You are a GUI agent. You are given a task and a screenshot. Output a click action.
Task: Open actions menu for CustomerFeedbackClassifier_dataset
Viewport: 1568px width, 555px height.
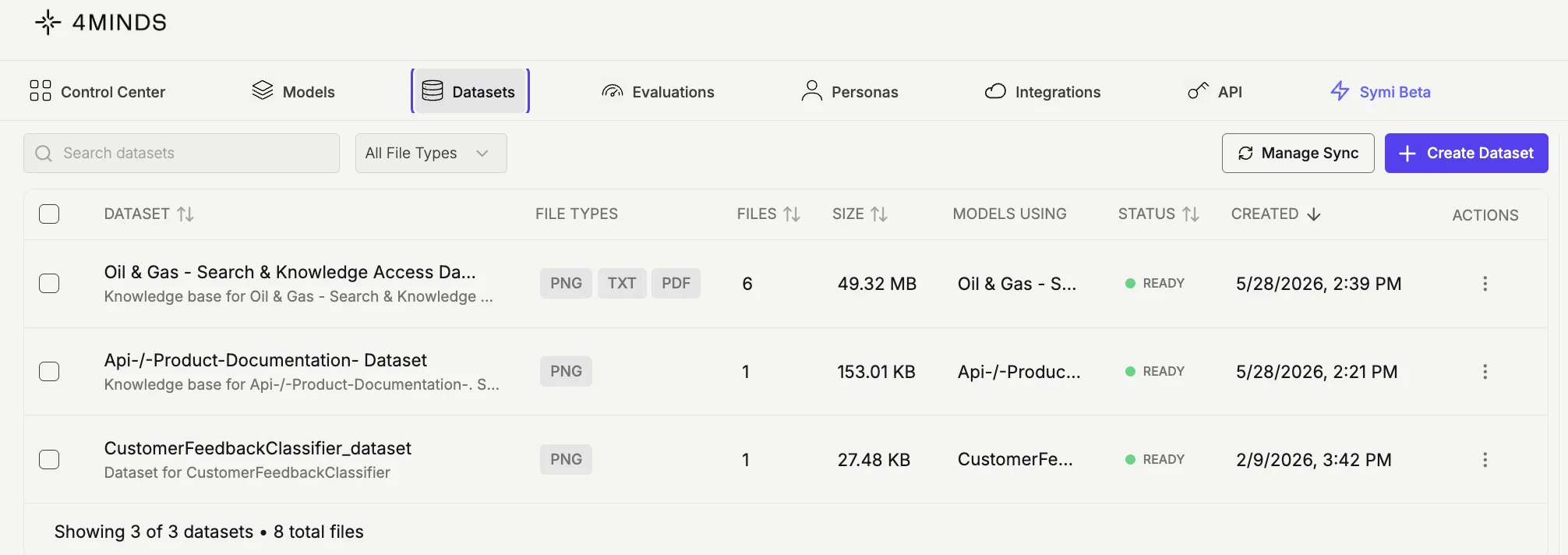[1485, 459]
